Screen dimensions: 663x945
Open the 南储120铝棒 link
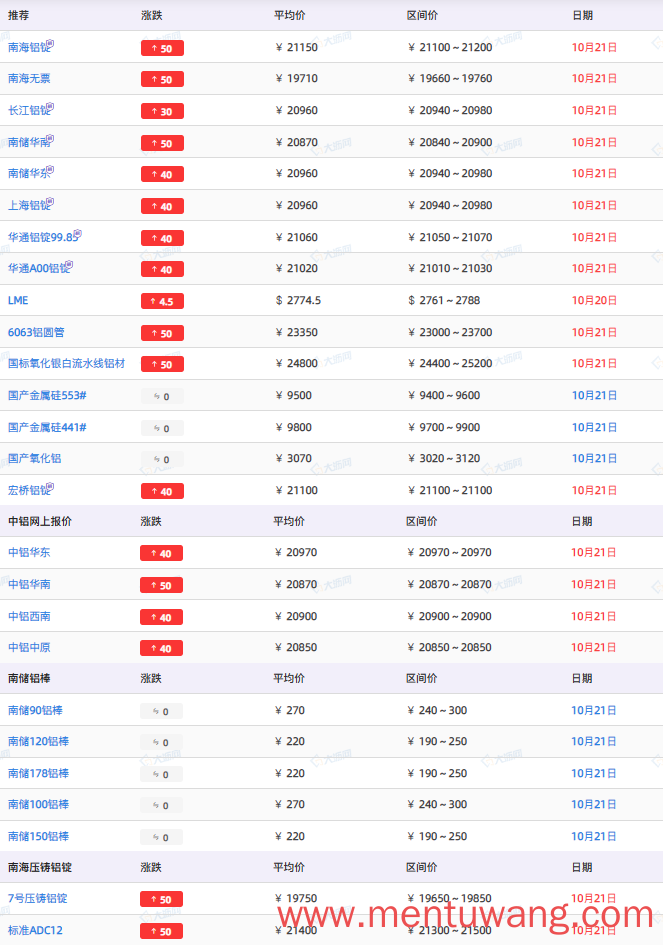pos(38,741)
